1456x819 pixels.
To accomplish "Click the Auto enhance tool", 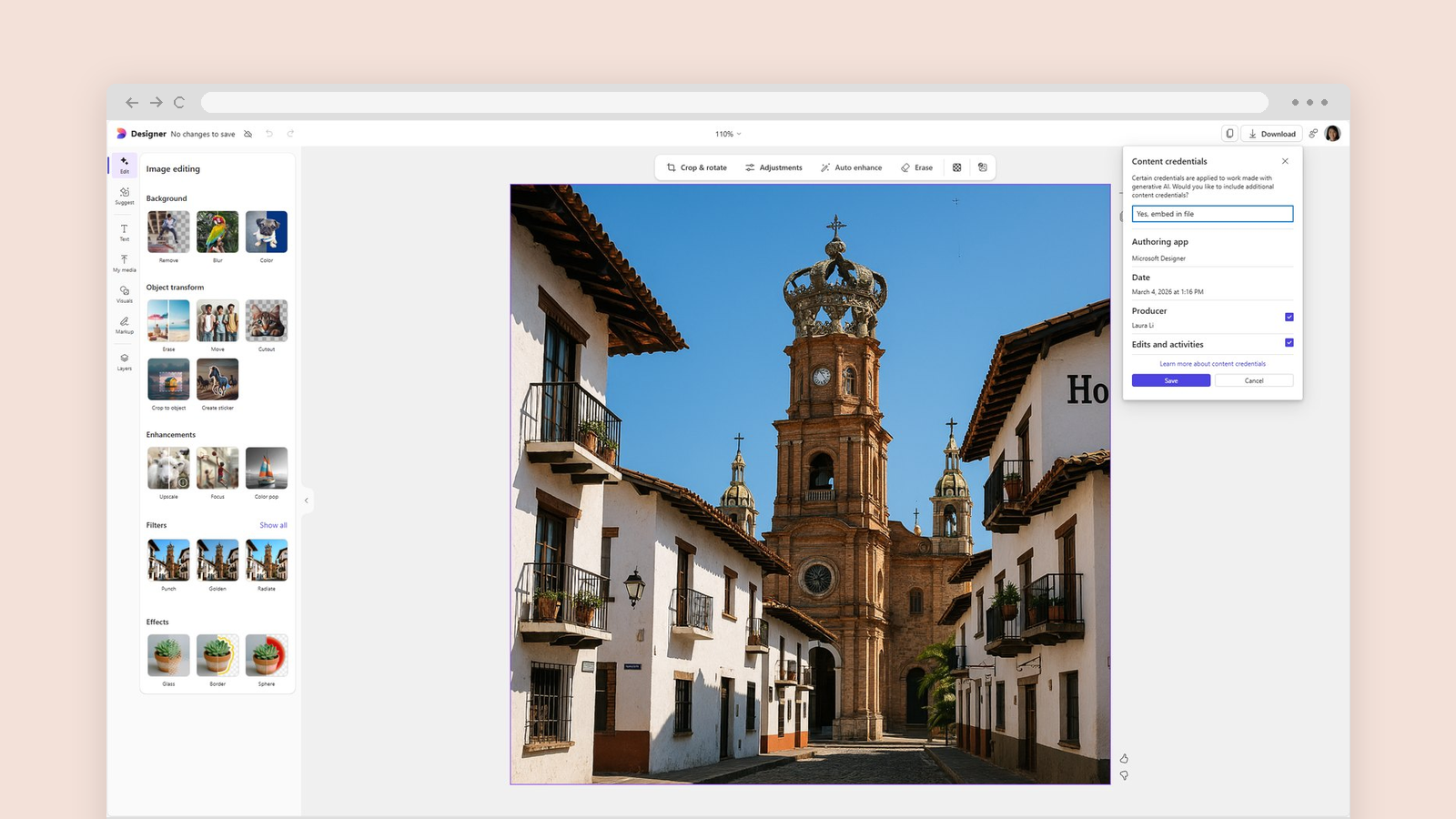I will [852, 167].
